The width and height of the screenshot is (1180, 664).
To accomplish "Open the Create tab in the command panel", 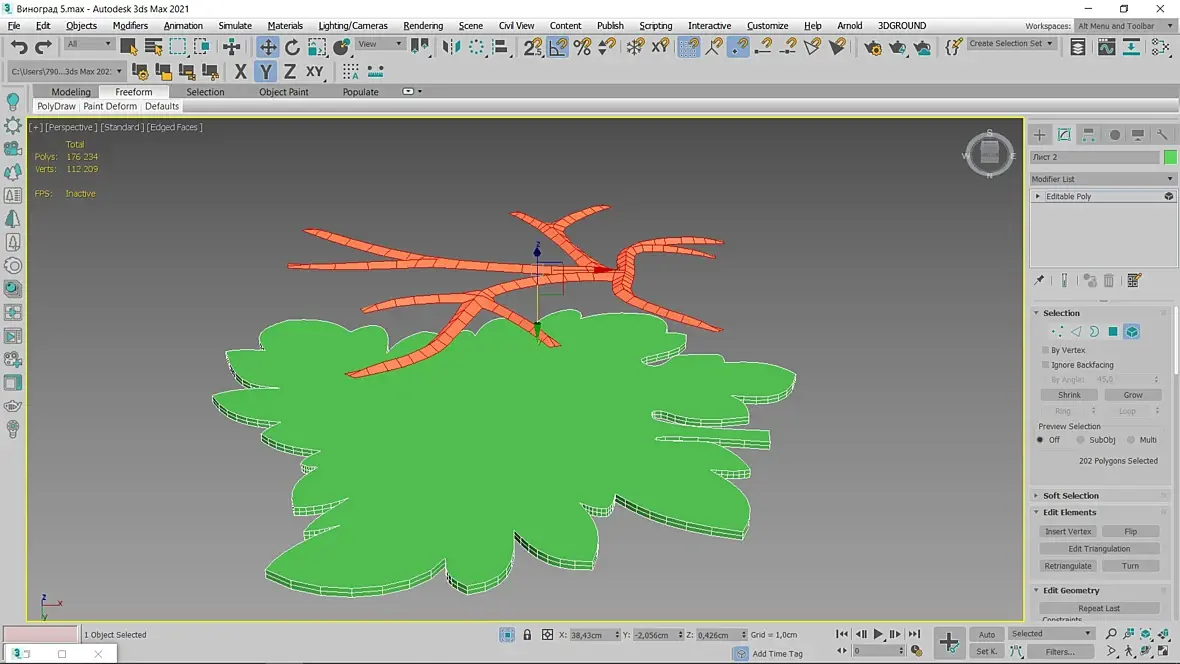I will coord(1040,135).
